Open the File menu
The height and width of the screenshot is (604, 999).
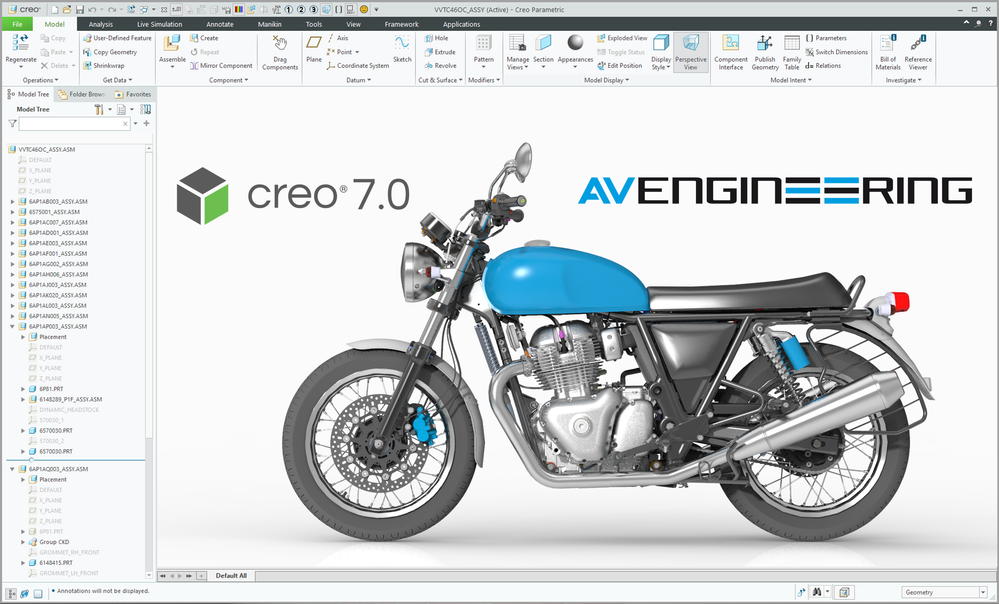[x=17, y=24]
